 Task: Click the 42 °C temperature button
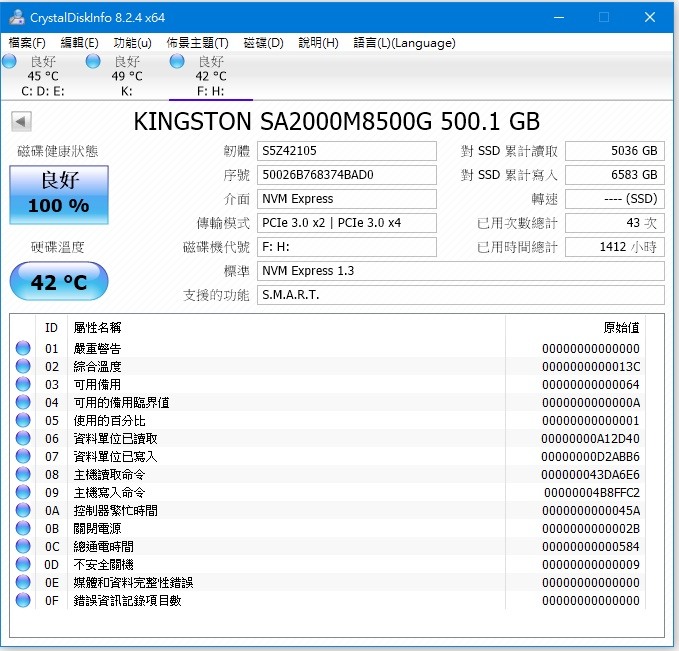click(x=59, y=282)
